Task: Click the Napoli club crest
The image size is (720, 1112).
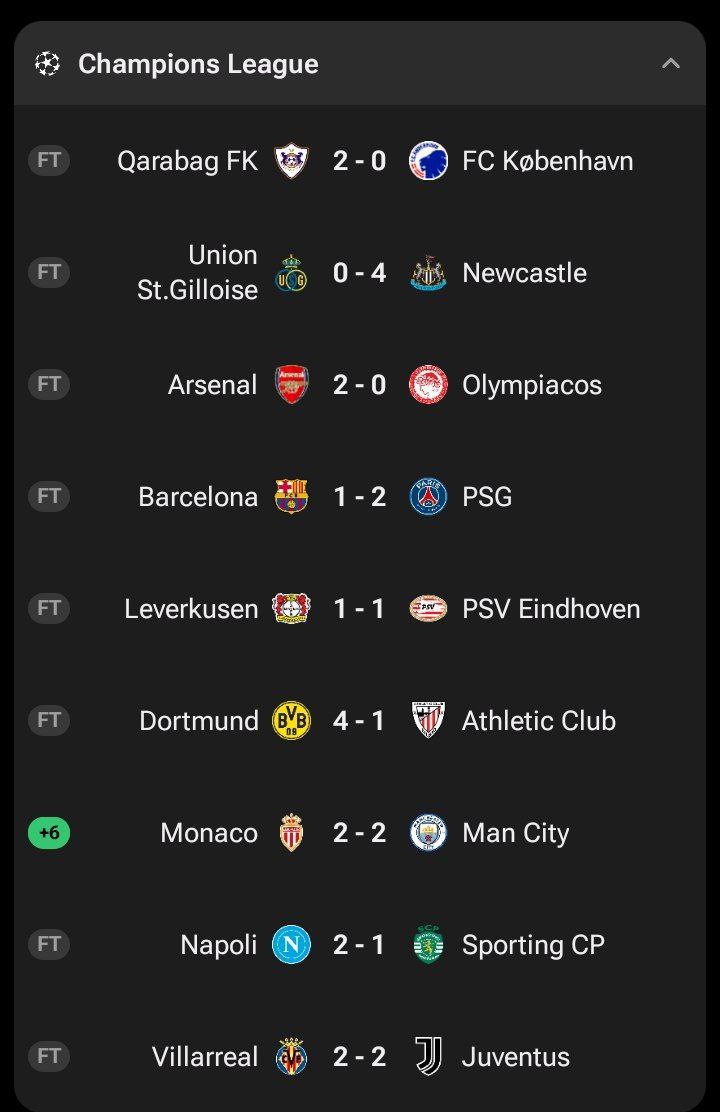Action: click(291, 945)
